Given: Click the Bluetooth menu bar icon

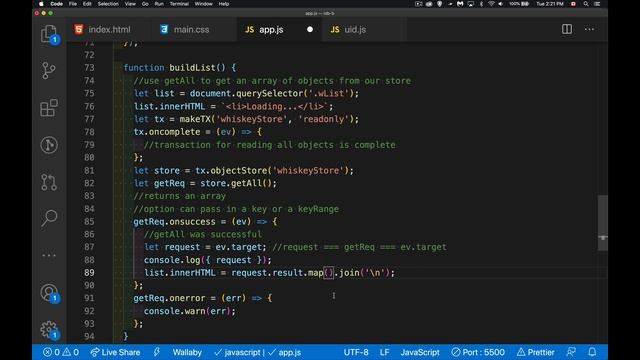Looking at the screenshot, I should pyautogui.click(x=481, y=4).
